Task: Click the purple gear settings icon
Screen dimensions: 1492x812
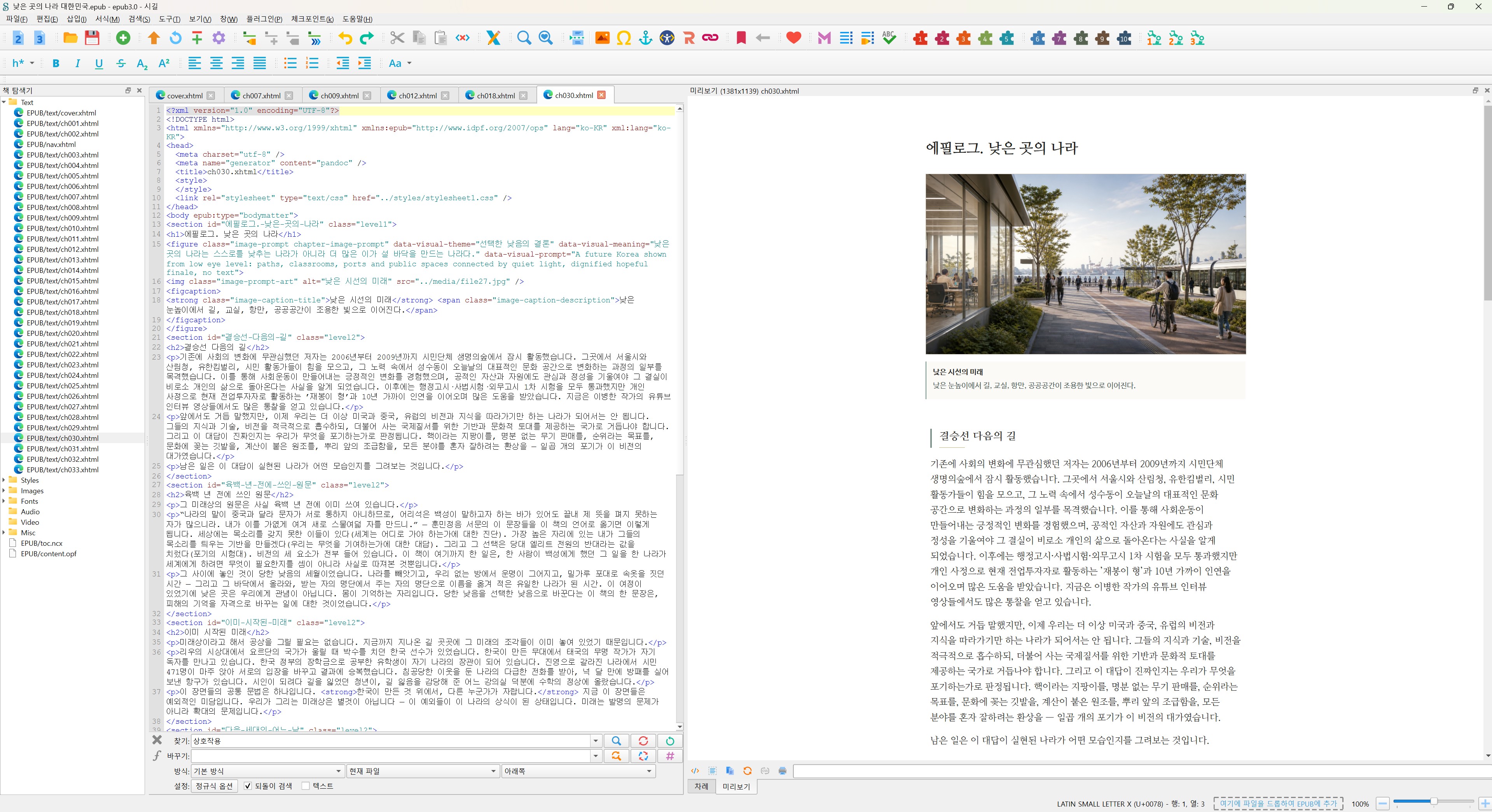Action: click(219, 38)
